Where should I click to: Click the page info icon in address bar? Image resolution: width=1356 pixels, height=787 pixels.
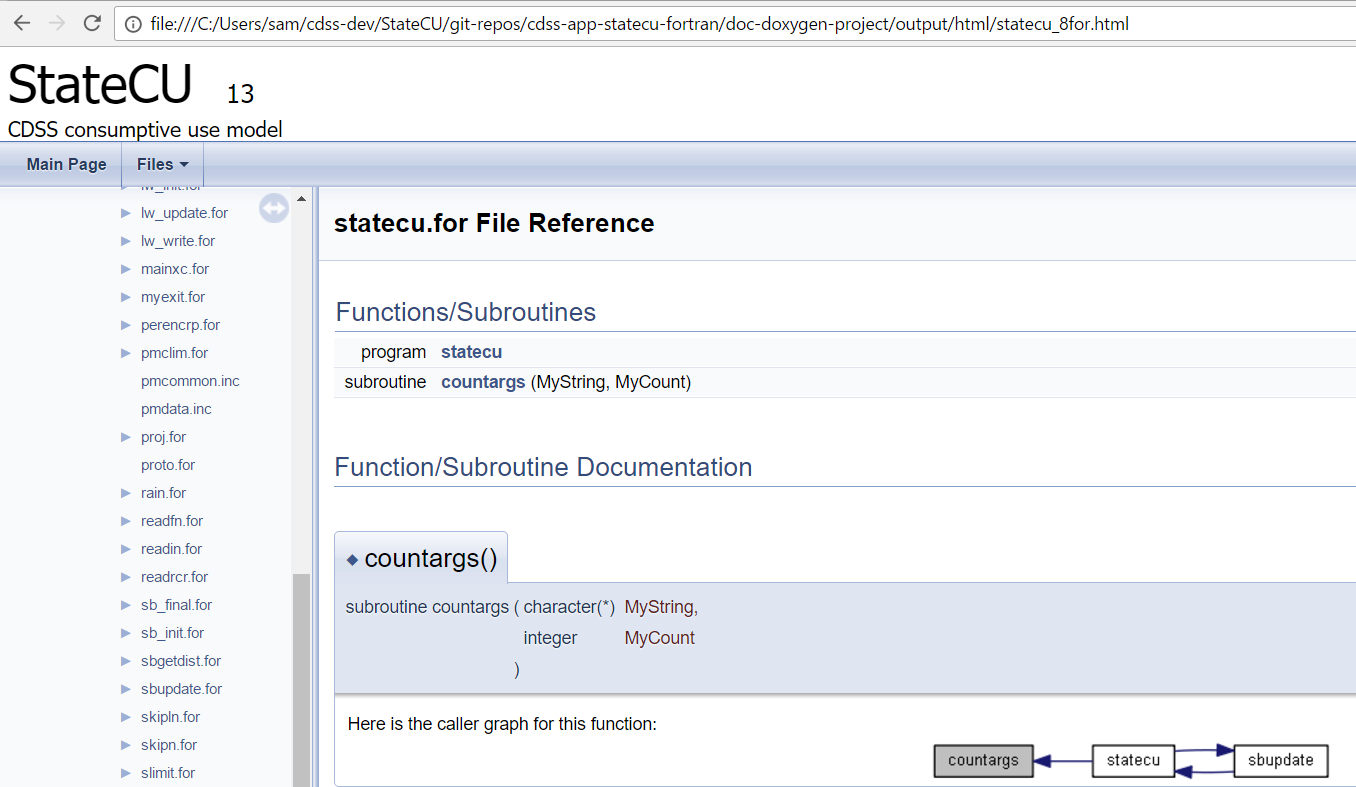pos(133,23)
